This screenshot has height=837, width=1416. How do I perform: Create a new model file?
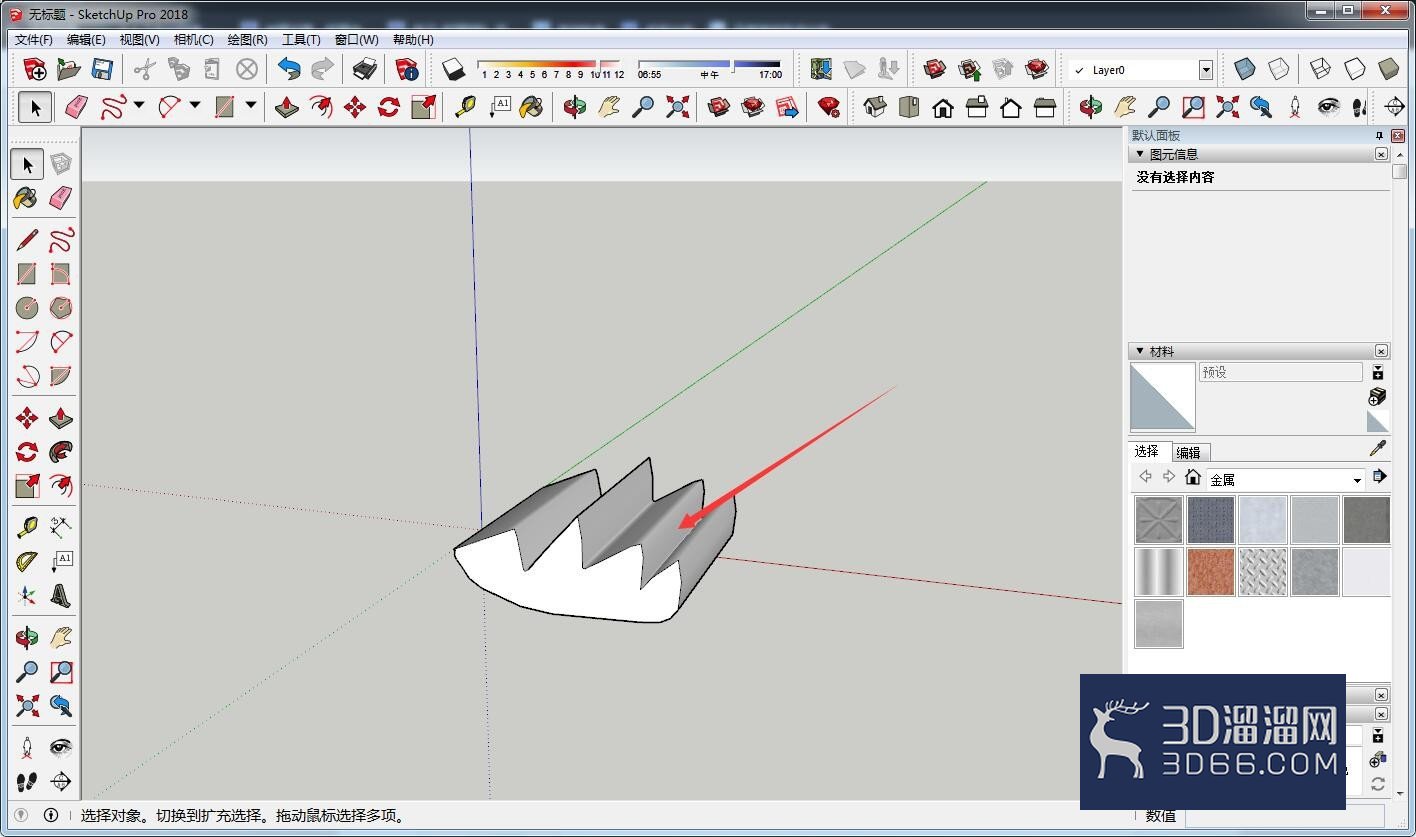click(x=35, y=68)
